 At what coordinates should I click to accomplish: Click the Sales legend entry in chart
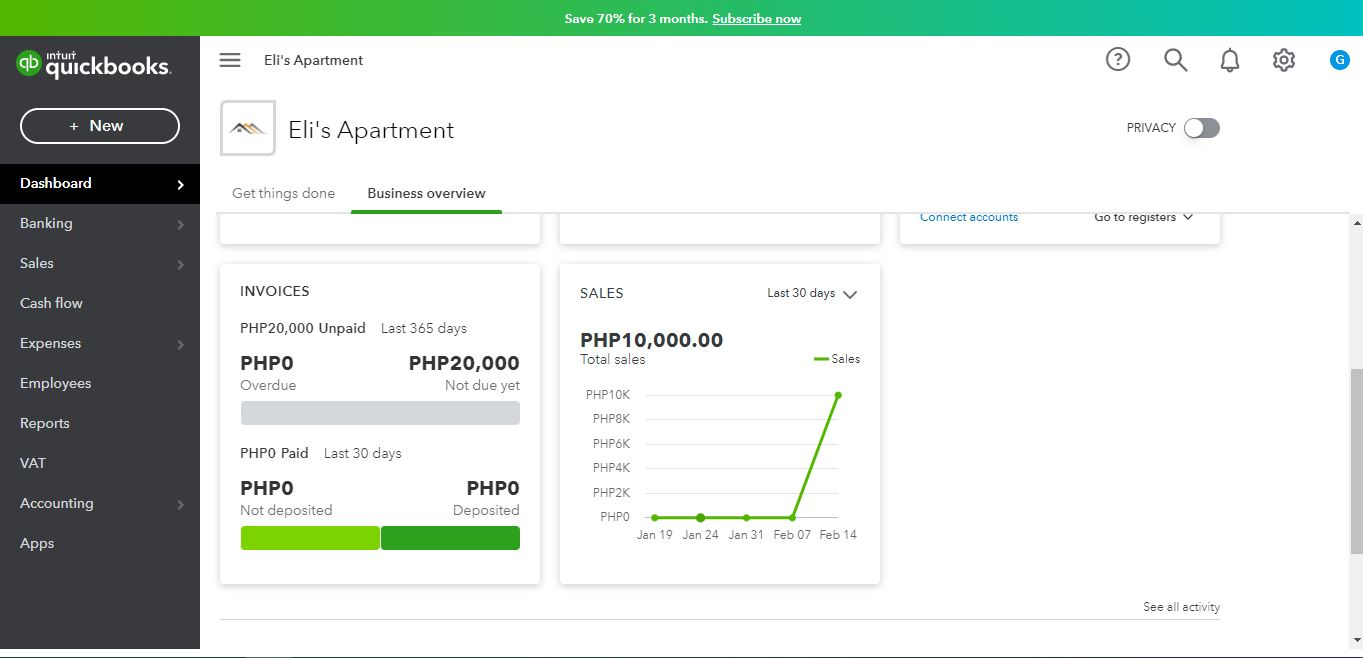click(x=837, y=359)
